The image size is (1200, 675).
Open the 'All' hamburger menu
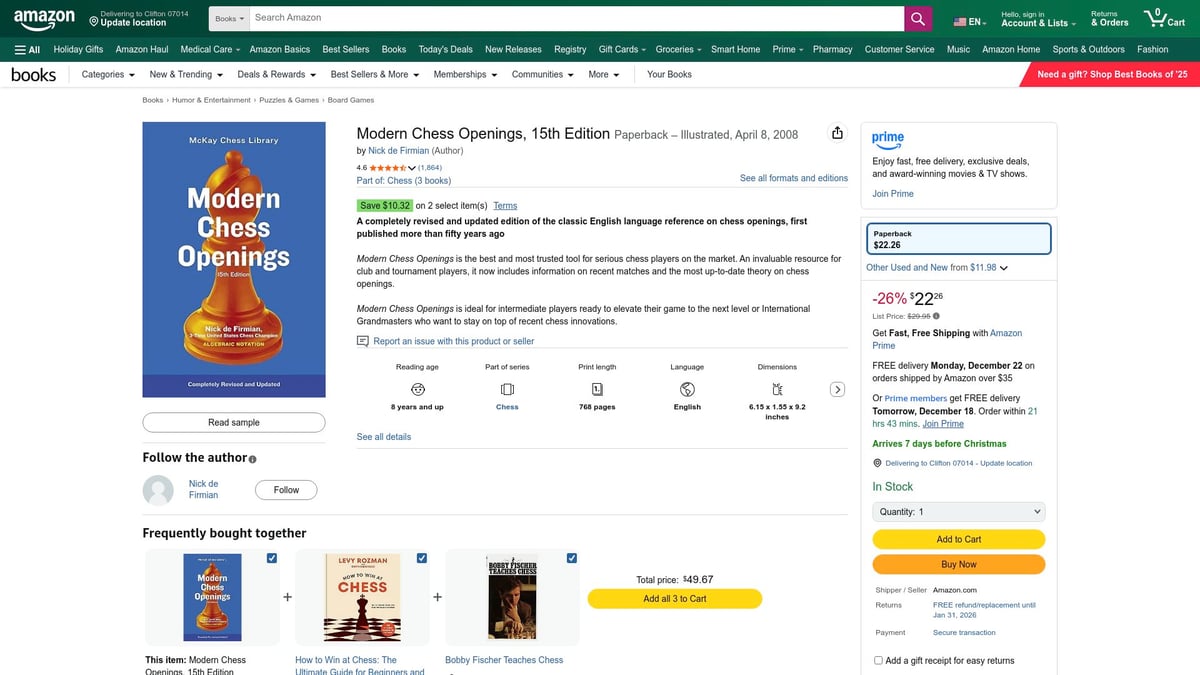coord(27,48)
